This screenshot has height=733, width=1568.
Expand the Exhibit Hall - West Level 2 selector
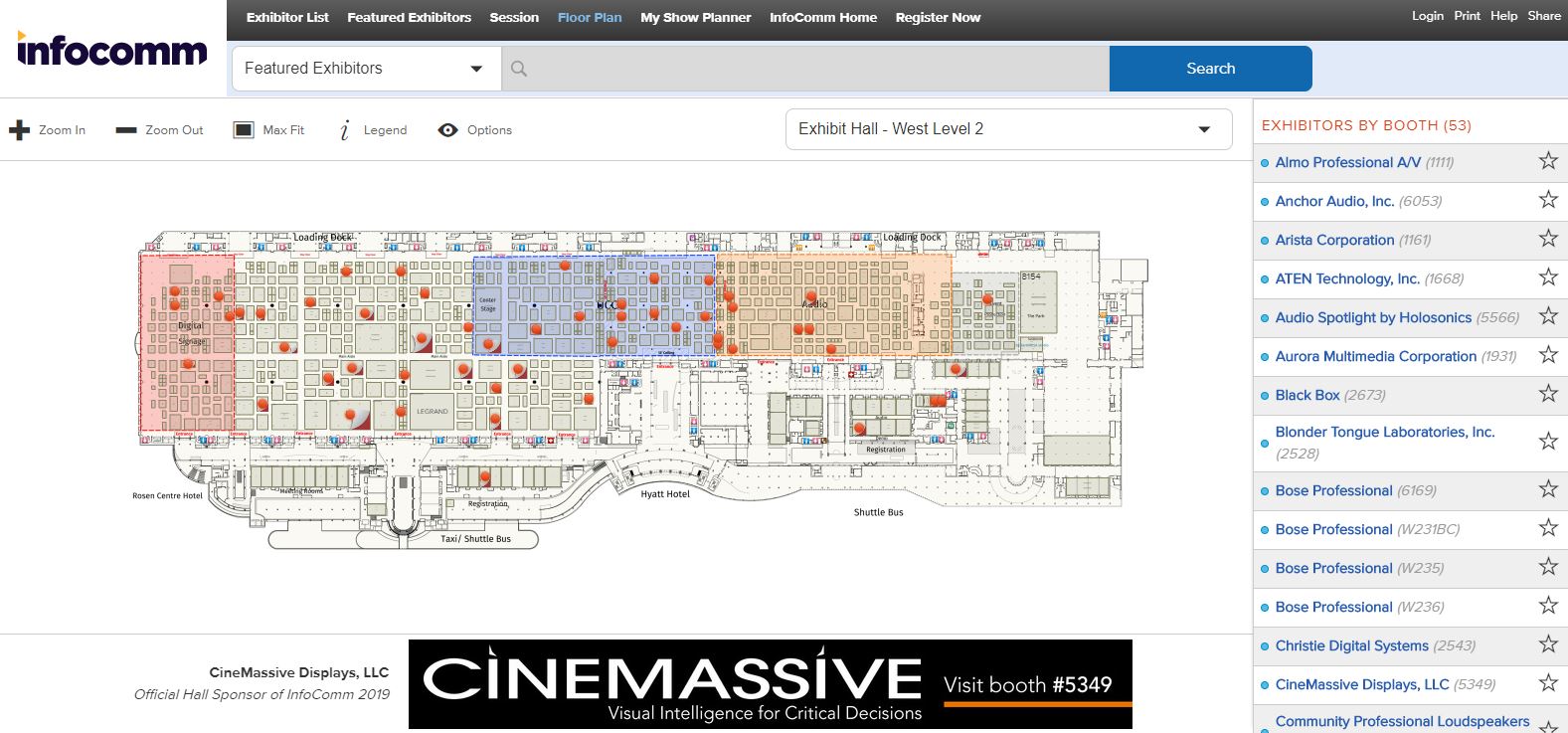(x=1008, y=129)
